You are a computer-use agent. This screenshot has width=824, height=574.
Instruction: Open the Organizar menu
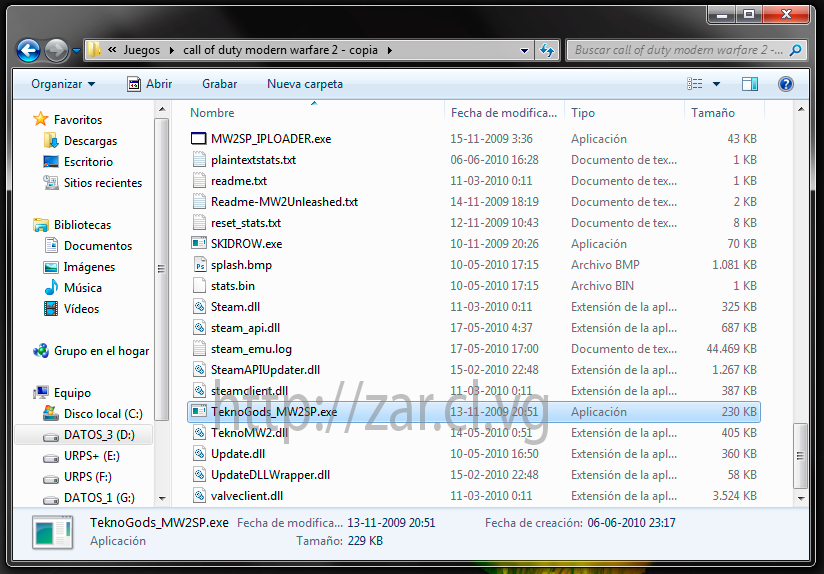pos(63,84)
